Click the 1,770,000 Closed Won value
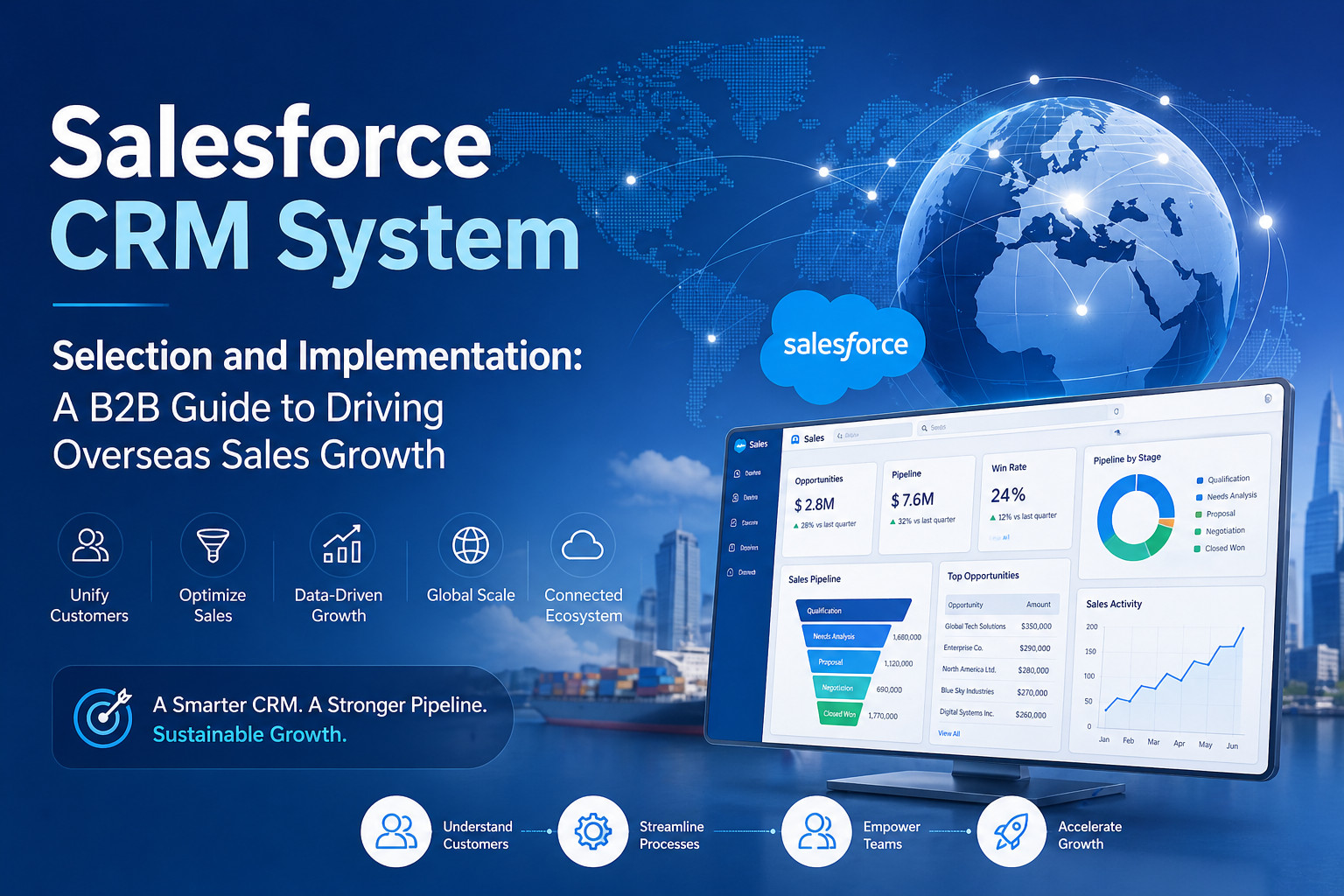The image size is (1344, 896). pos(883,716)
